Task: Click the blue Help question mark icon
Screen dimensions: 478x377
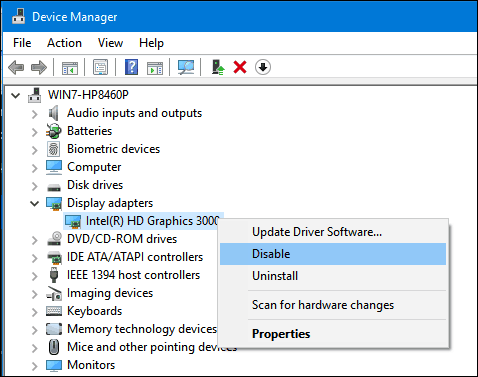Action: [x=131, y=67]
